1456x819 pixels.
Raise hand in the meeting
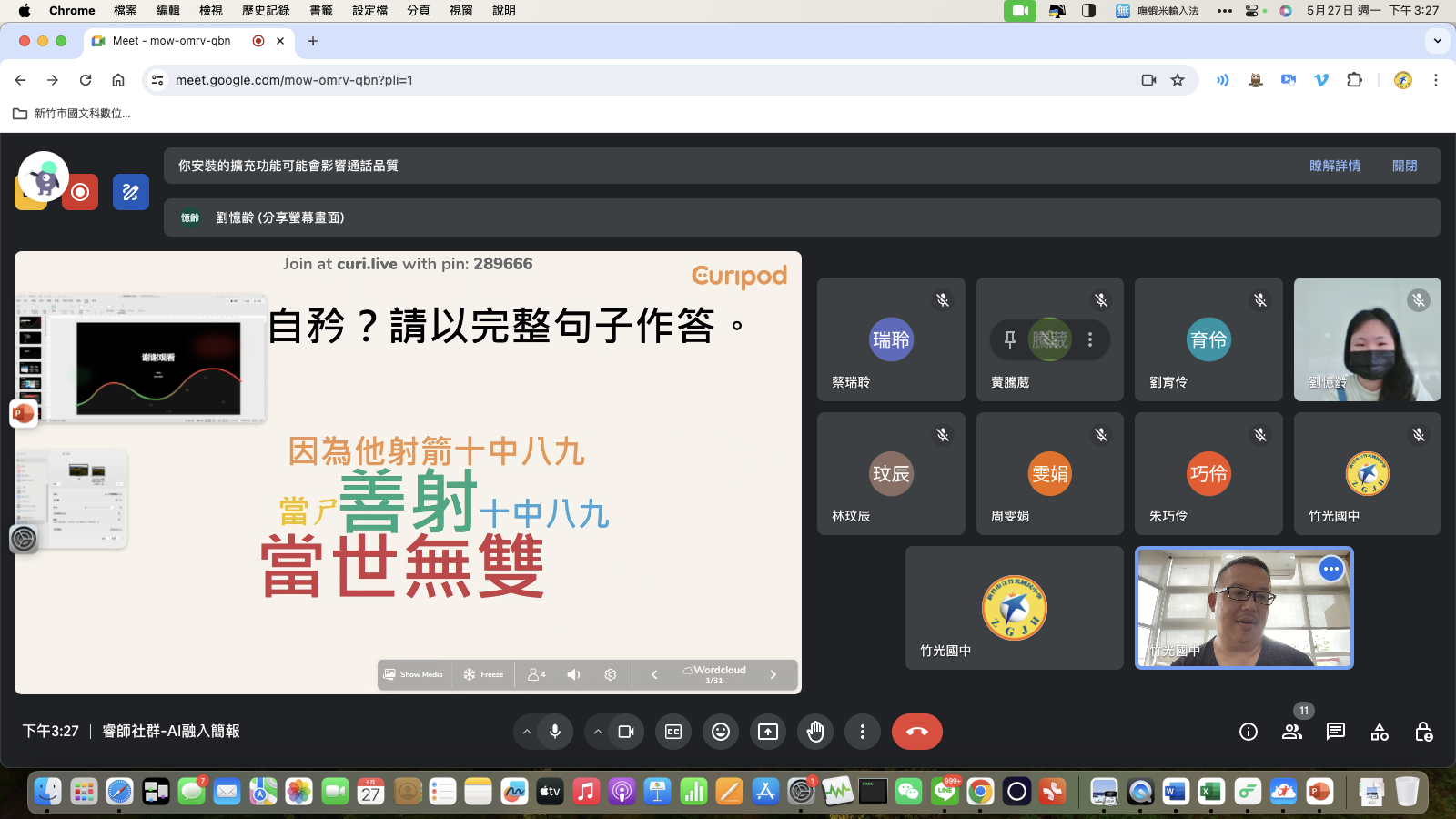click(815, 732)
